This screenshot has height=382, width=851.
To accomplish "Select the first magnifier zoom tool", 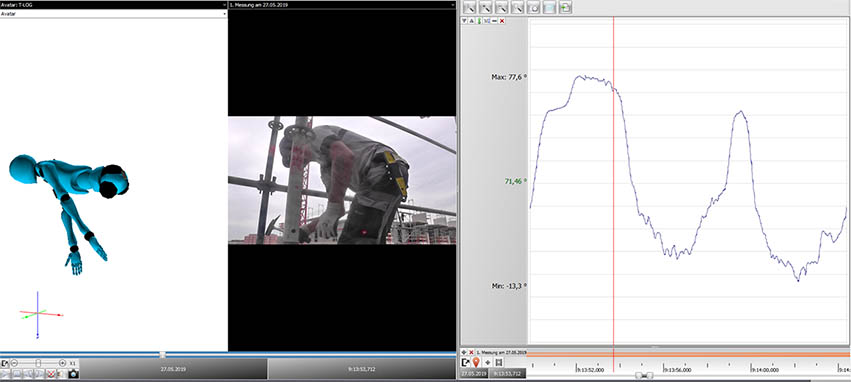I will click(470, 8).
